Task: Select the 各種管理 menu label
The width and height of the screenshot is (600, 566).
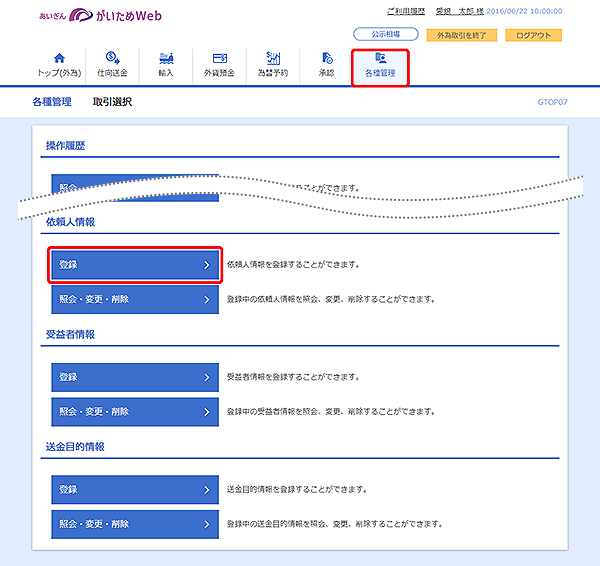Action: tap(380, 73)
